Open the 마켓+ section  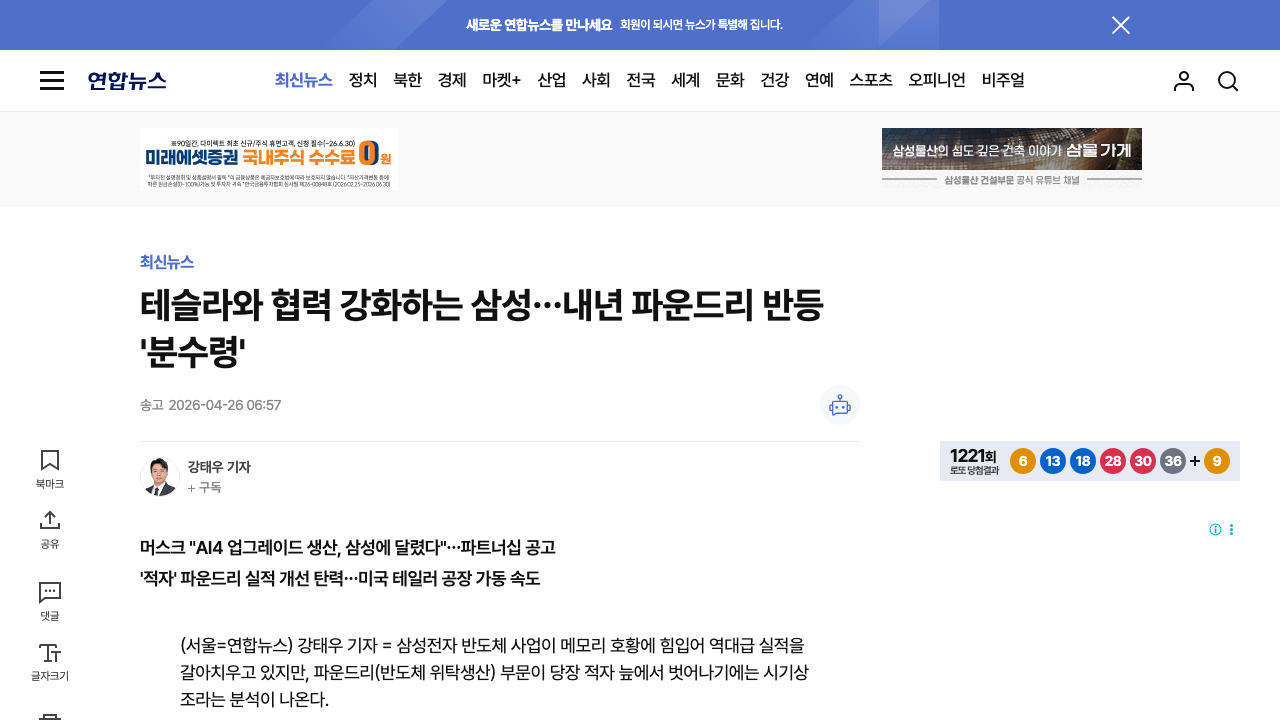pos(502,81)
